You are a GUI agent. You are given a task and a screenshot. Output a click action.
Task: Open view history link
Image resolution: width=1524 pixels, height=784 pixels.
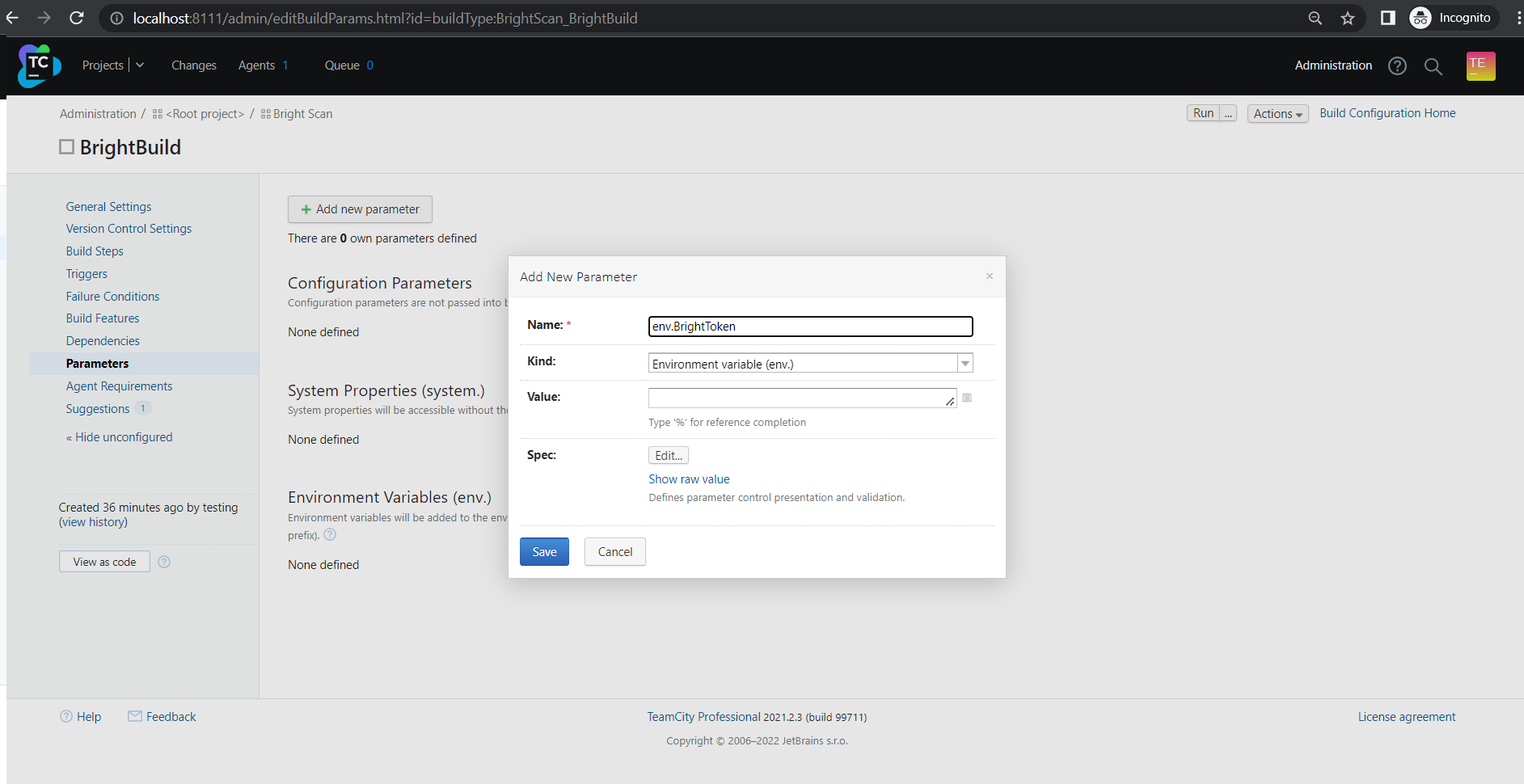point(93,522)
